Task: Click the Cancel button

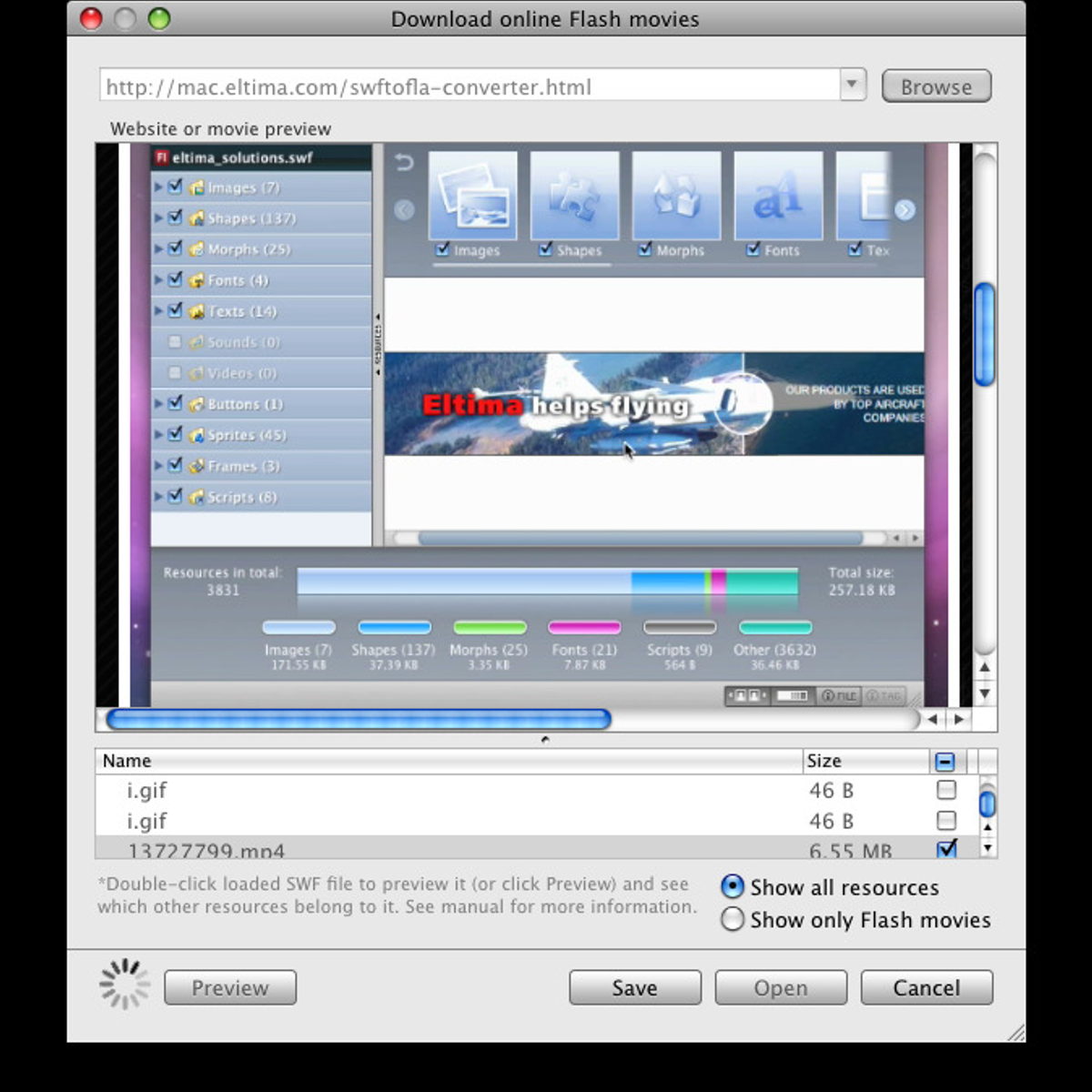Action: pyautogui.click(x=926, y=987)
